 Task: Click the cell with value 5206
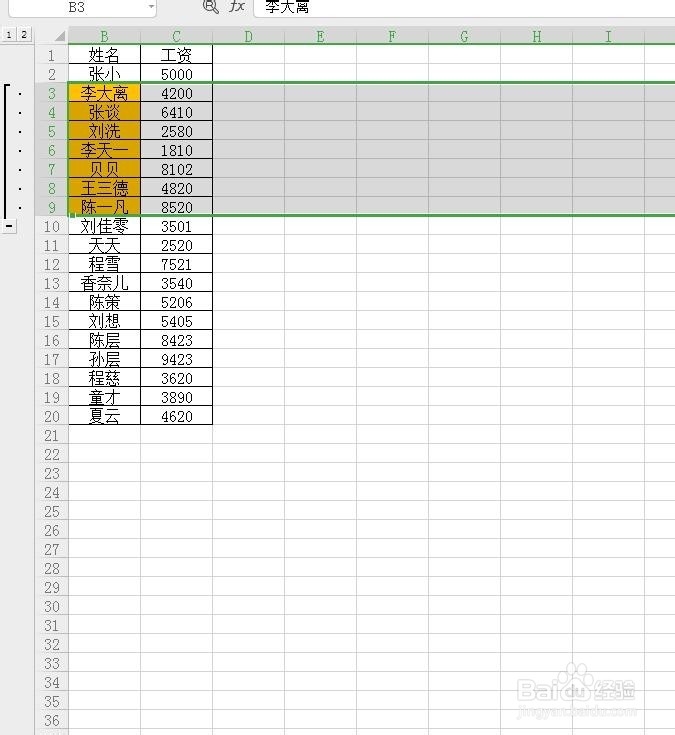(x=176, y=302)
